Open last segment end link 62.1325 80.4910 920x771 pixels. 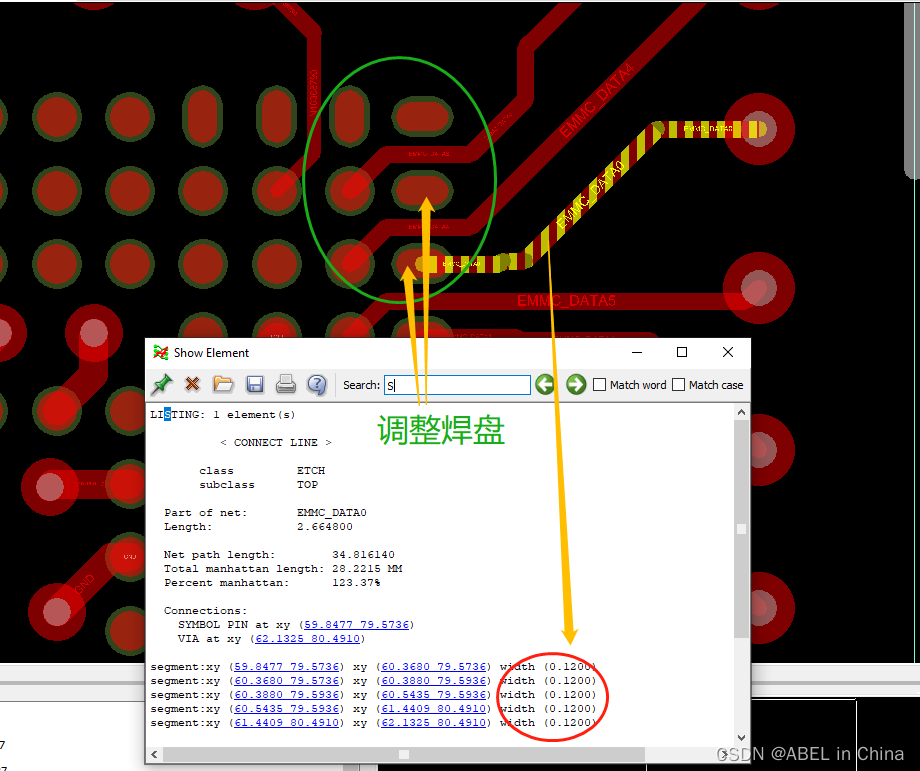point(434,723)
